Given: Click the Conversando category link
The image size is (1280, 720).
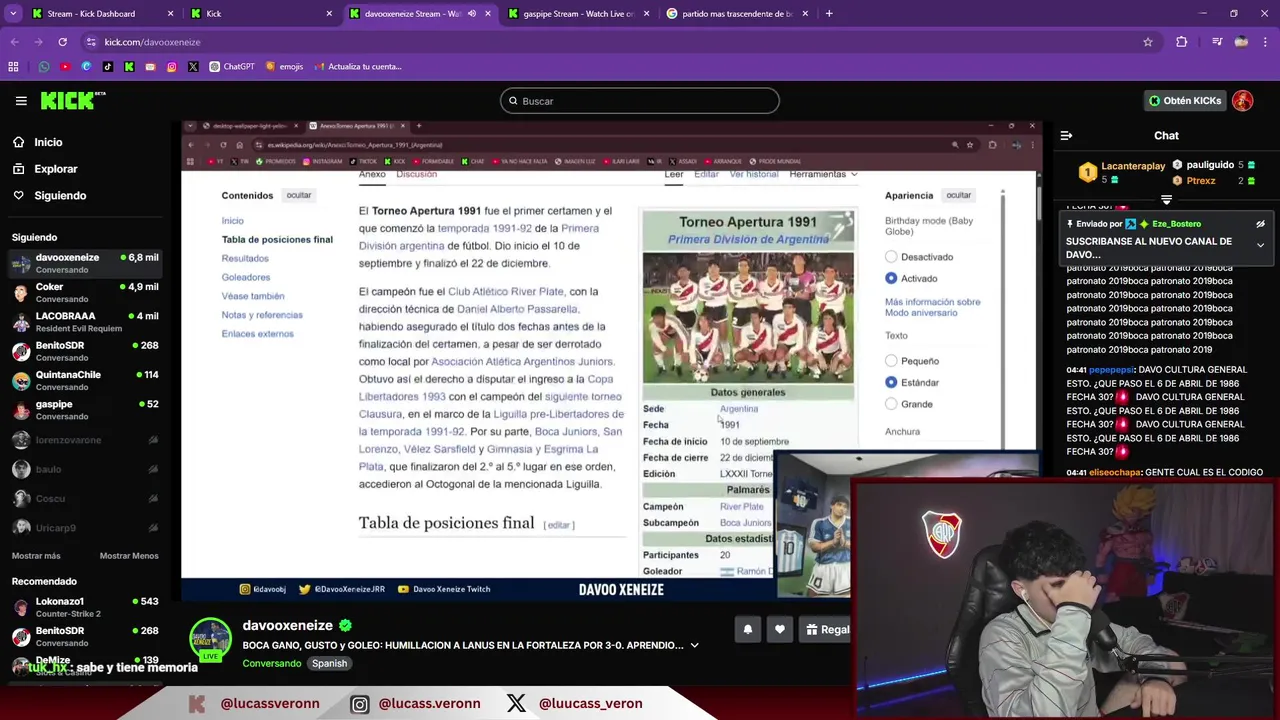Looking at the screenshot, I should click(x=272, y=664).
